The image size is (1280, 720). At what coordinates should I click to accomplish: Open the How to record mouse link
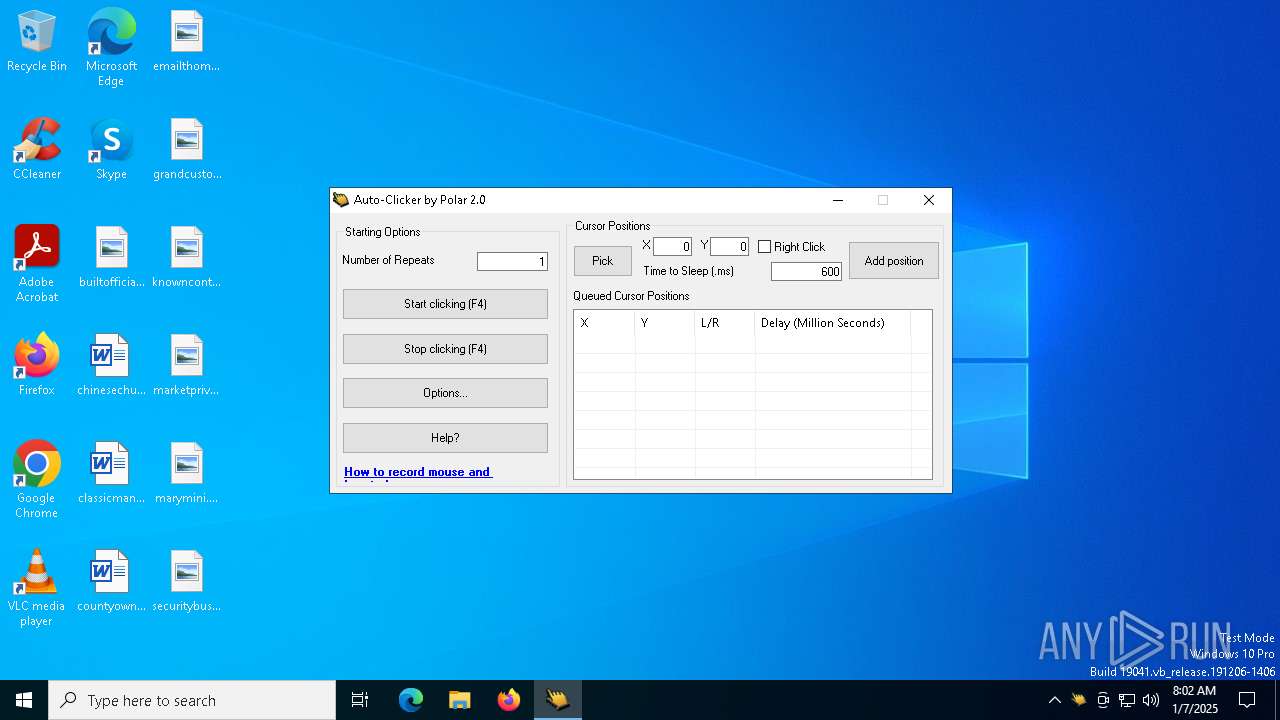click(417, 472)
